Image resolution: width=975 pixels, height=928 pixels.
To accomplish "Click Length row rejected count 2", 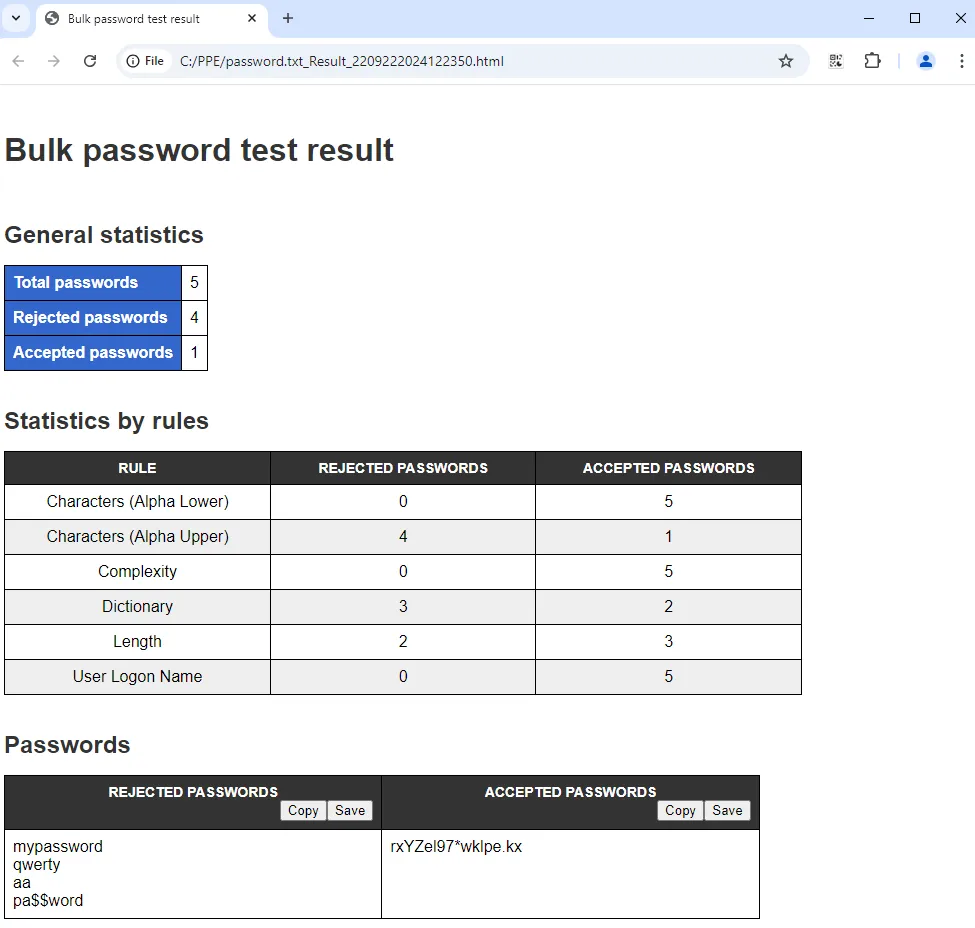I will pos(403,642).
